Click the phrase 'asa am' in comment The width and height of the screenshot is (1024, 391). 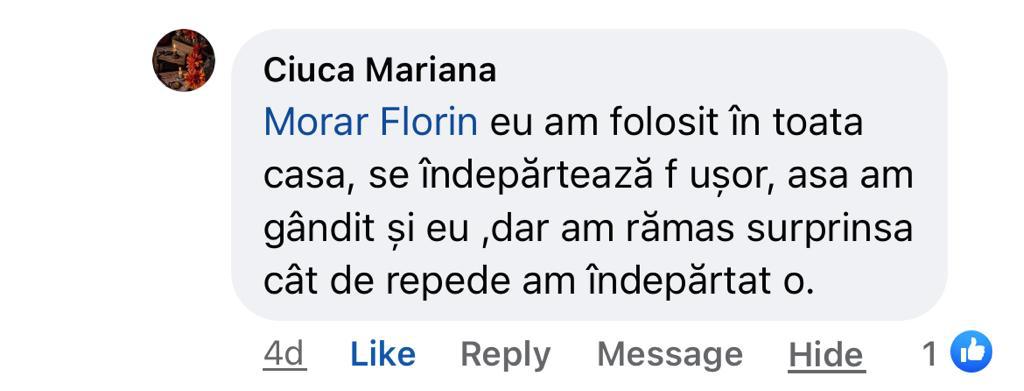click(850, 177)
